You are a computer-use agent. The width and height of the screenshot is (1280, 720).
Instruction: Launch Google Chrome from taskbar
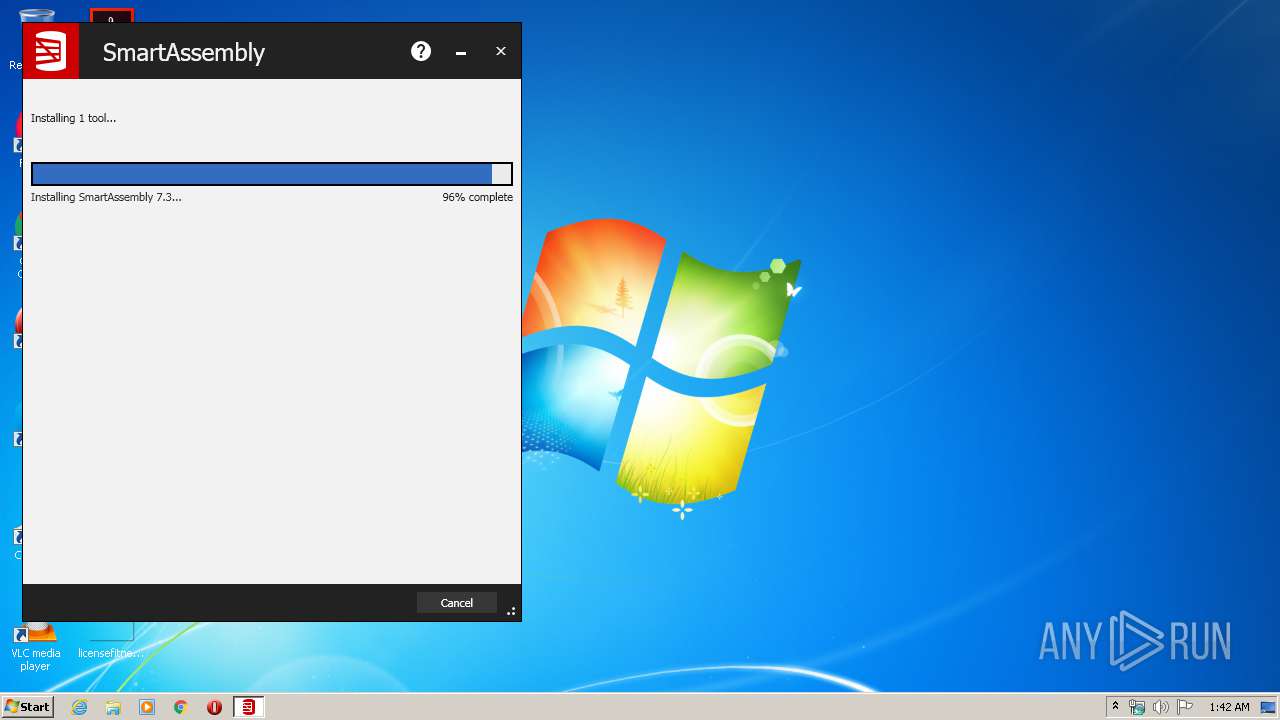[x=181, y=707]
